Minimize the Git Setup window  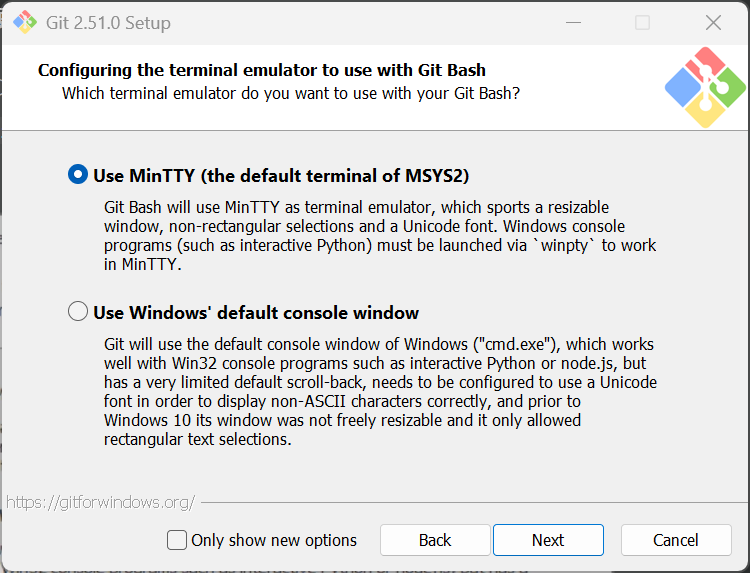pyautogui.click(x=572, y=22)
